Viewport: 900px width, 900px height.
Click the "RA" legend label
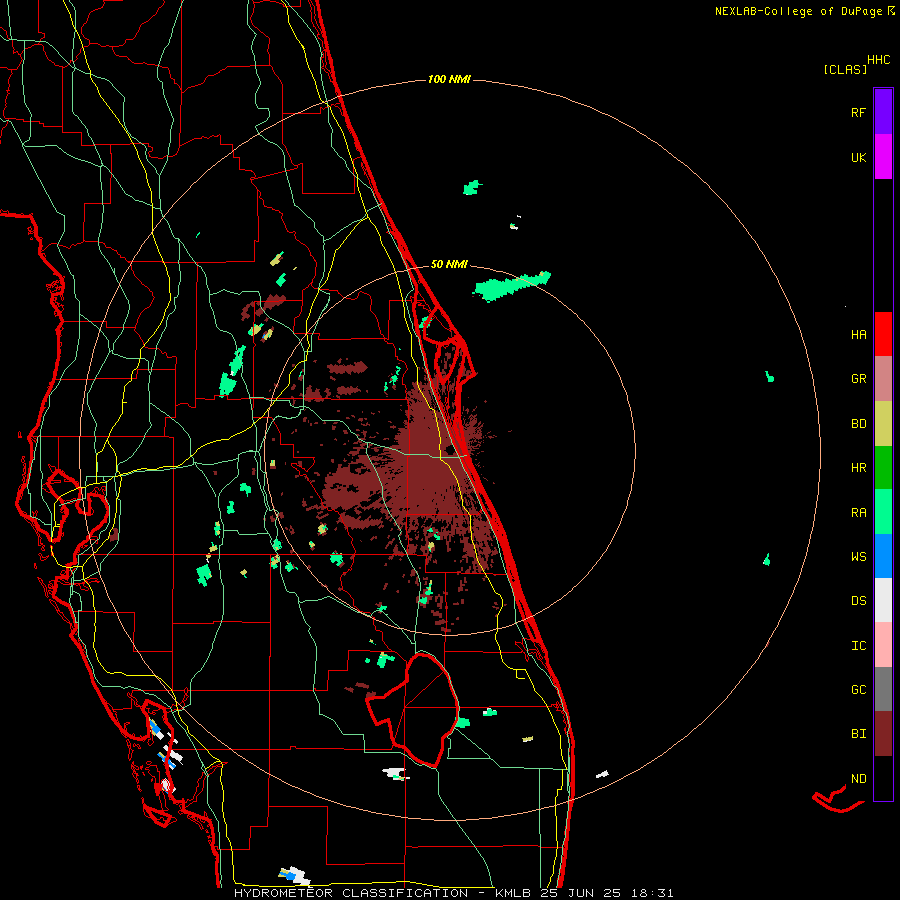[858, 513]
